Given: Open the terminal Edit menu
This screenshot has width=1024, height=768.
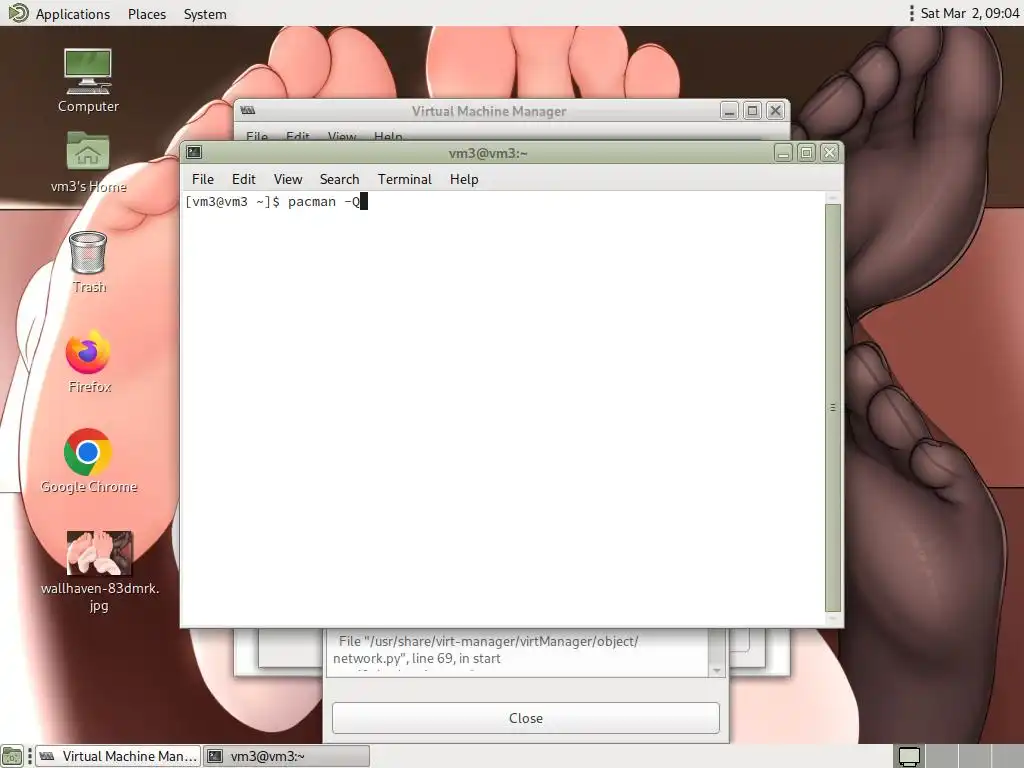Looking at the screenshot, I should 244,179.
